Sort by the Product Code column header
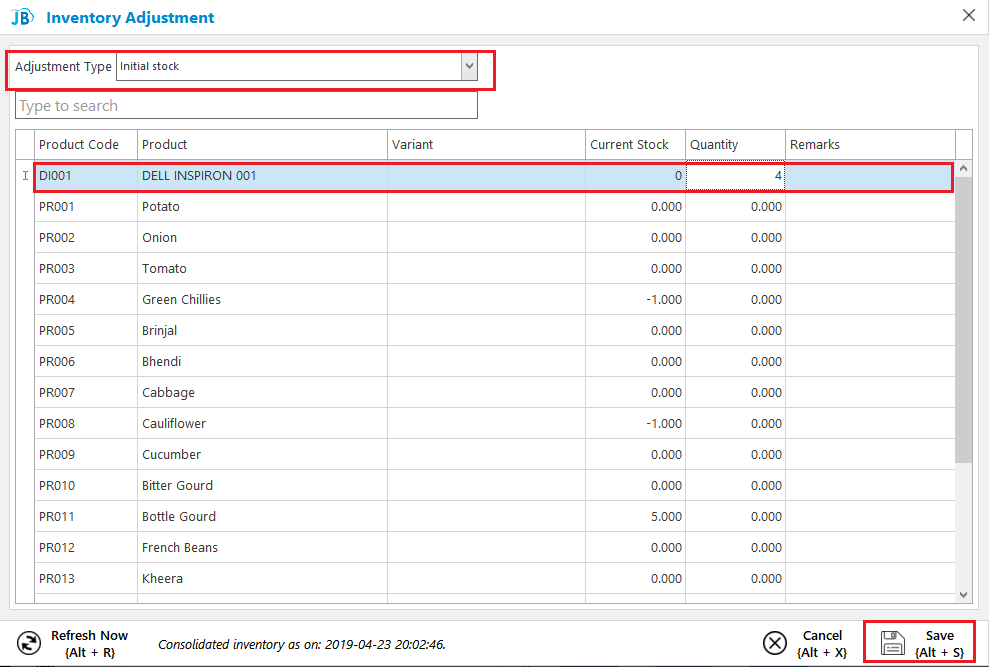 point(86,145)
